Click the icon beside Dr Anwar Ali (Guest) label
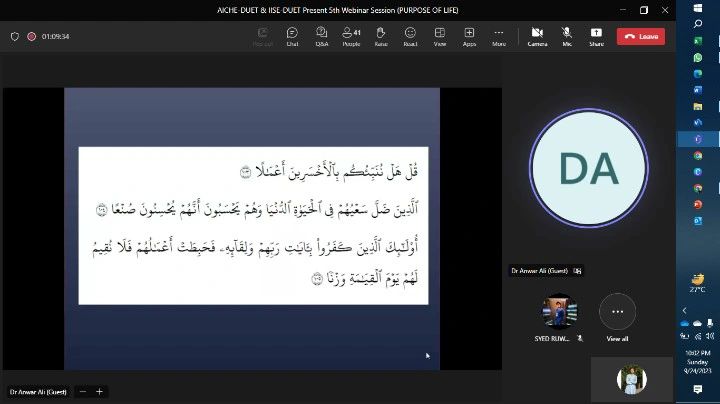The image size is (720, 404). (577, 271)
